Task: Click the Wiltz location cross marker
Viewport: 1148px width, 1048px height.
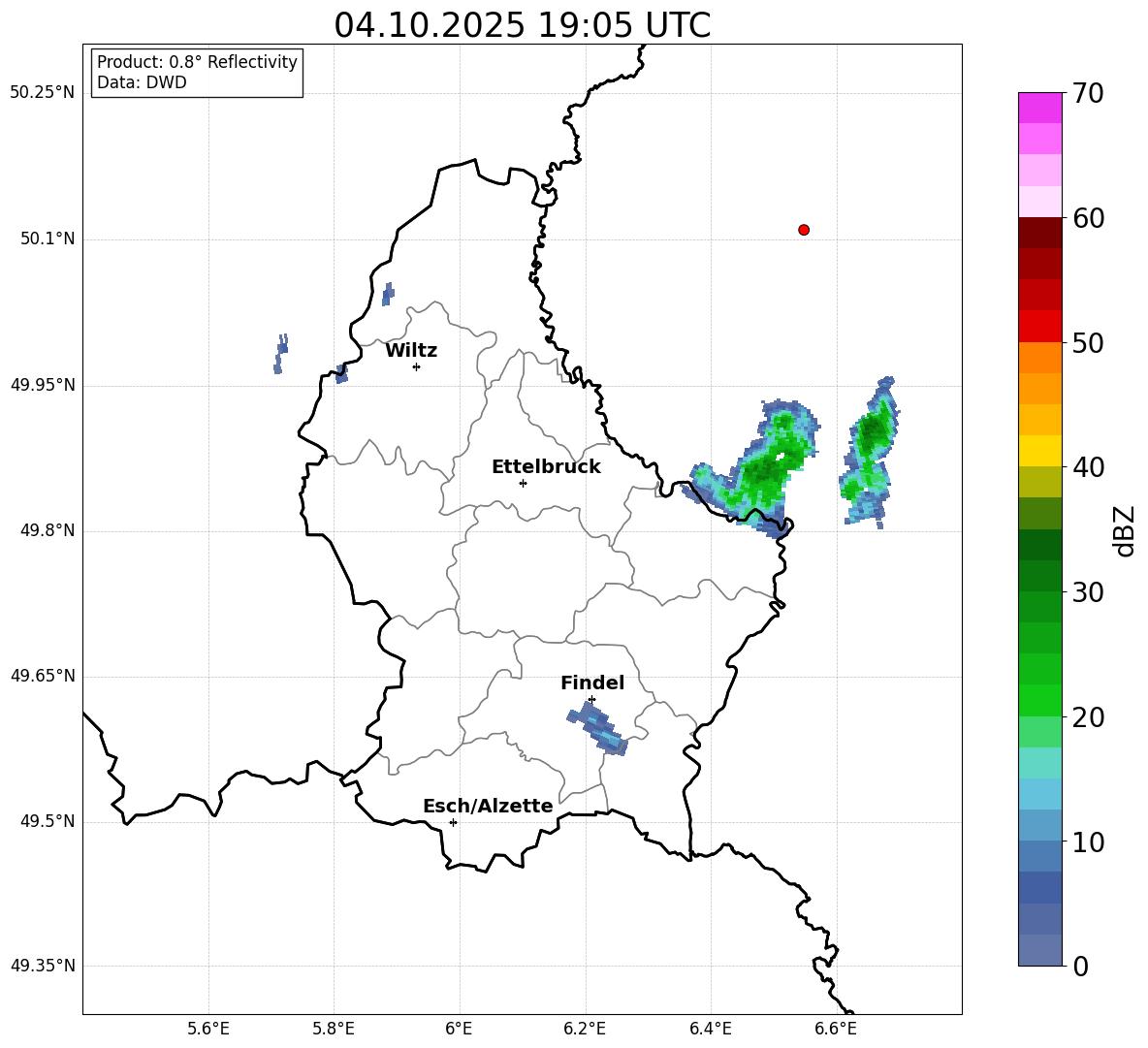Action: pos(416,366)
